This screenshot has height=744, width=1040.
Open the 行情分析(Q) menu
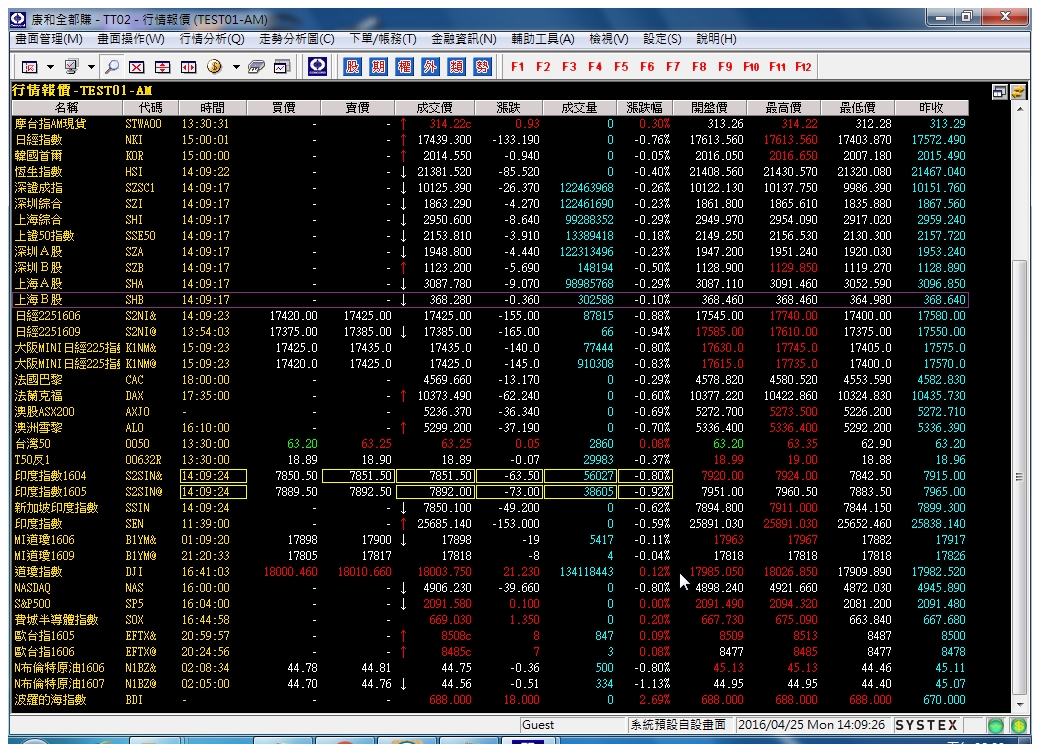[x=212, y=39]
